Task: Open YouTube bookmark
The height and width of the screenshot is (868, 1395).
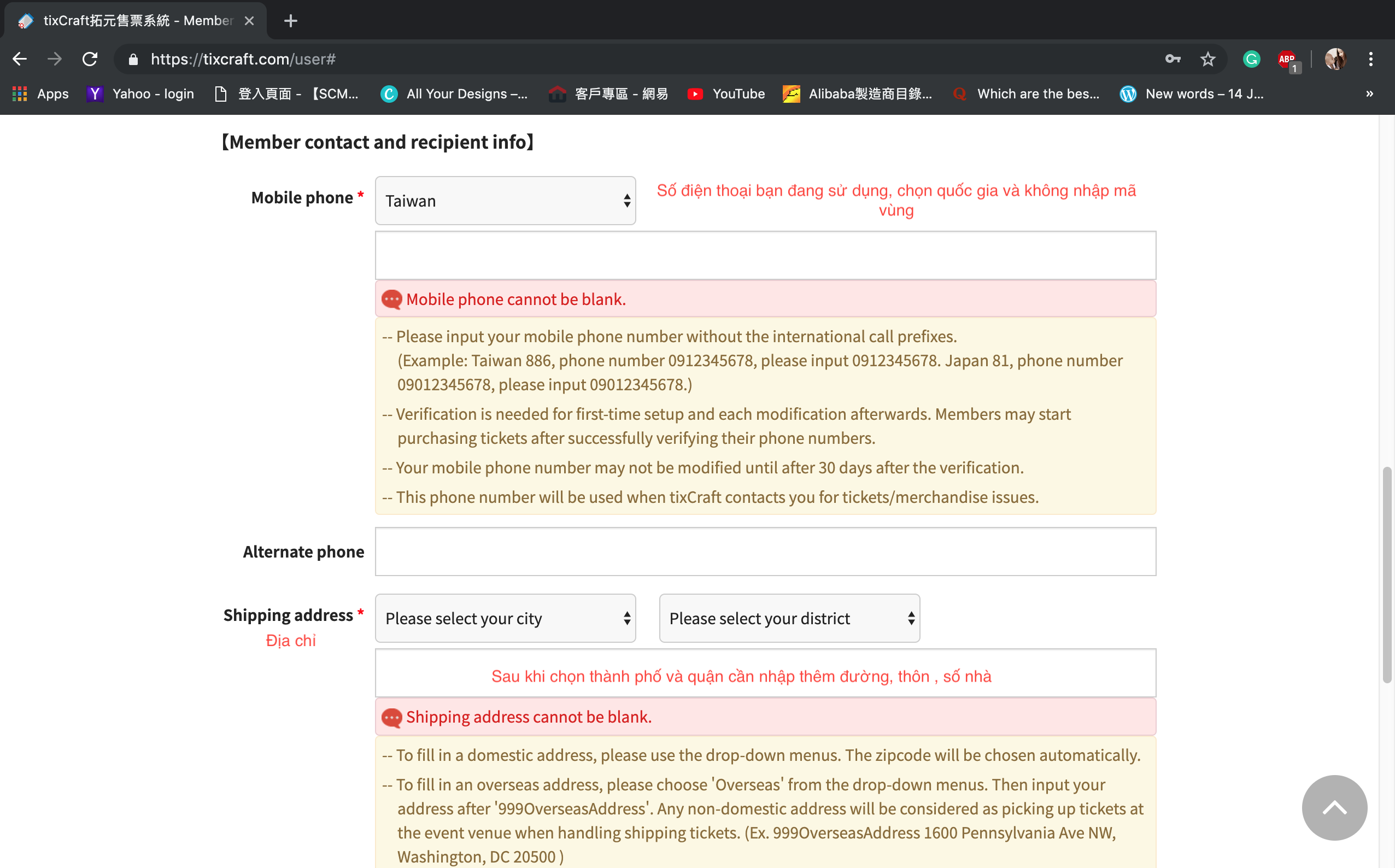Action: pyautogui.click(x=726, y=93)
